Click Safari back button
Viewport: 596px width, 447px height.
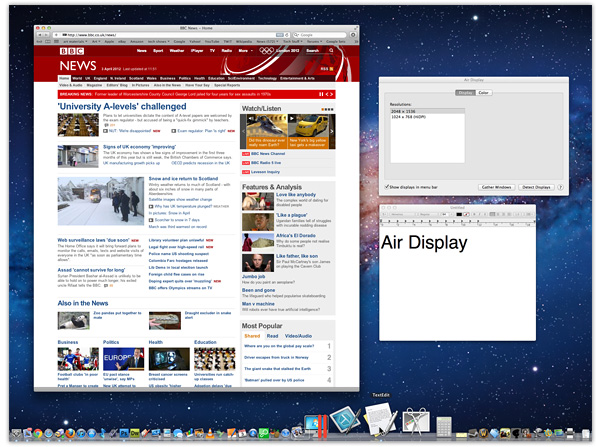coord(40,35)
